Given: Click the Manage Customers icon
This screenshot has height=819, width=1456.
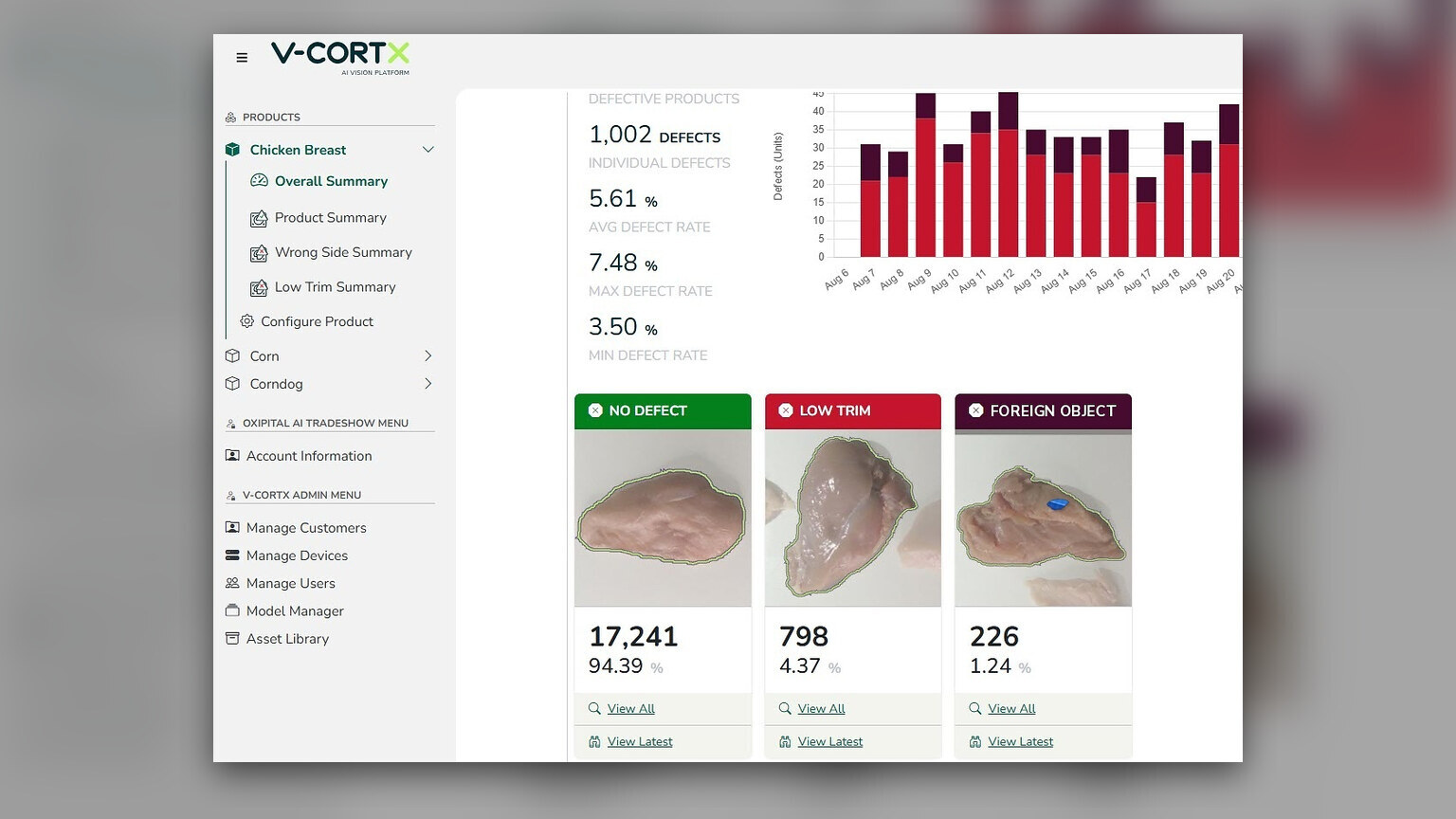Looking at the screenshot, I should [232, 527].
